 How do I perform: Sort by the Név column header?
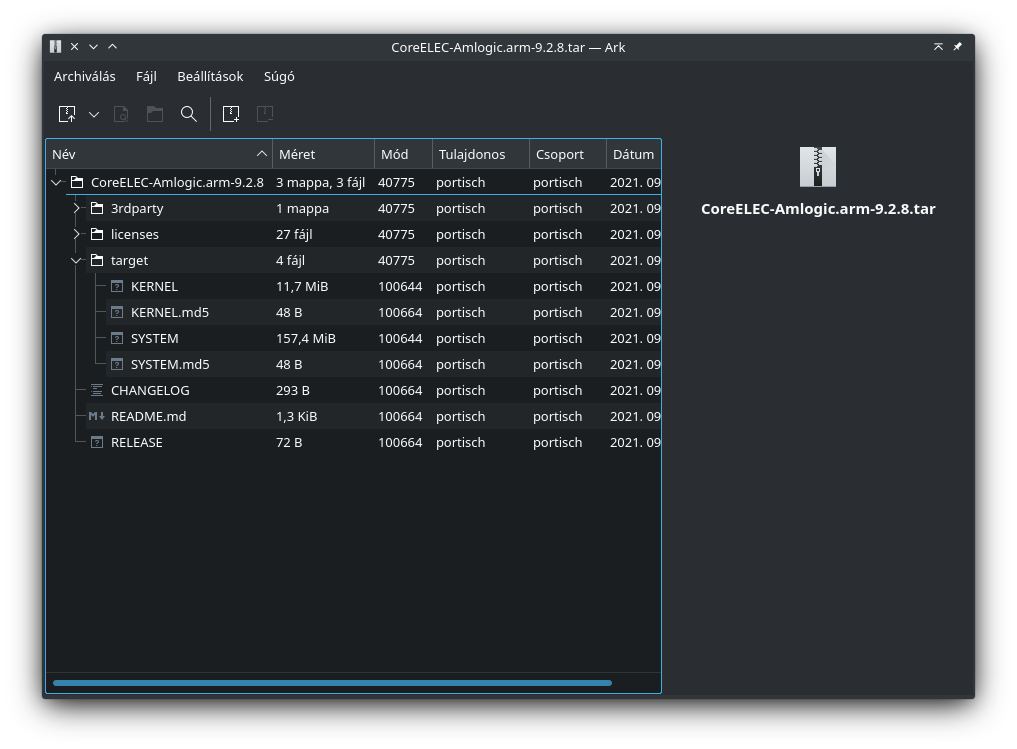pos(160,154)
